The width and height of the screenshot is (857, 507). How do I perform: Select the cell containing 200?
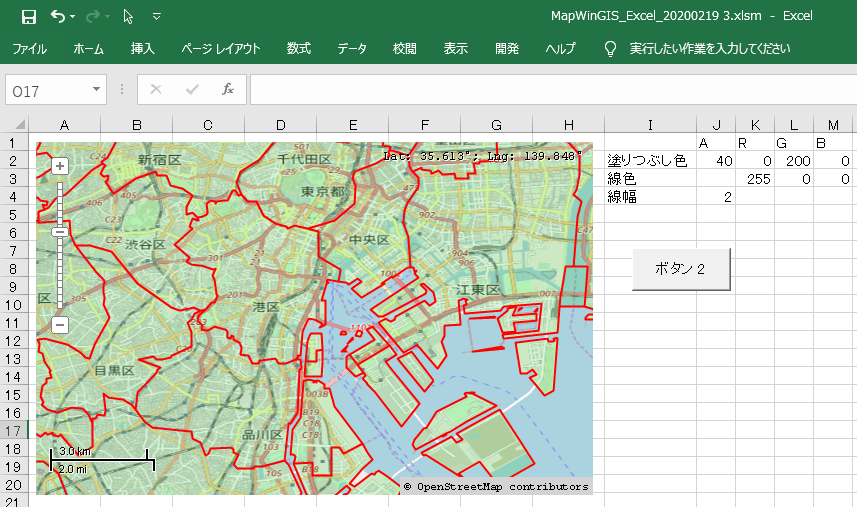[x=794, y=161]
